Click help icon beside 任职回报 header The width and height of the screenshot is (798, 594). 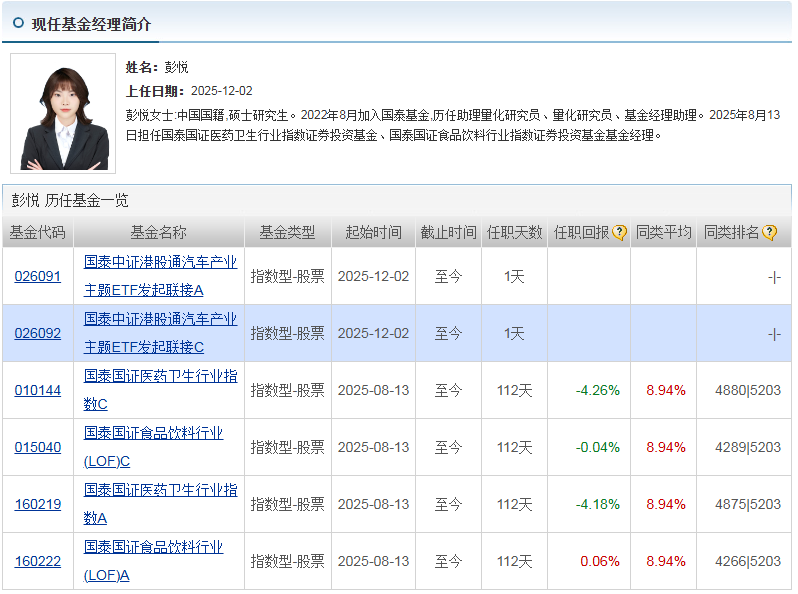(619, 233)
